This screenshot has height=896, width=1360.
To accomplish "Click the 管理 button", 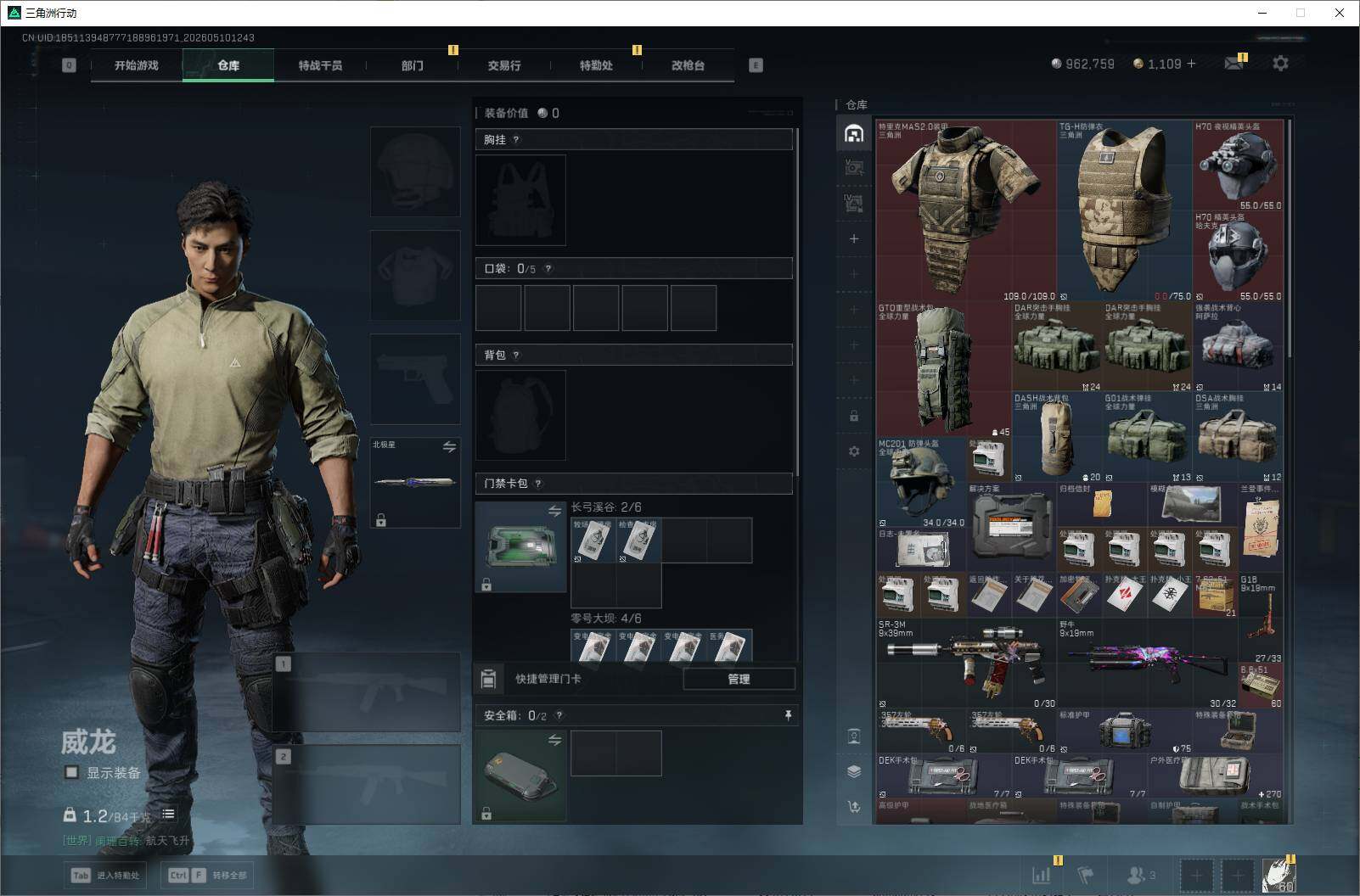I will coord(739,679).
